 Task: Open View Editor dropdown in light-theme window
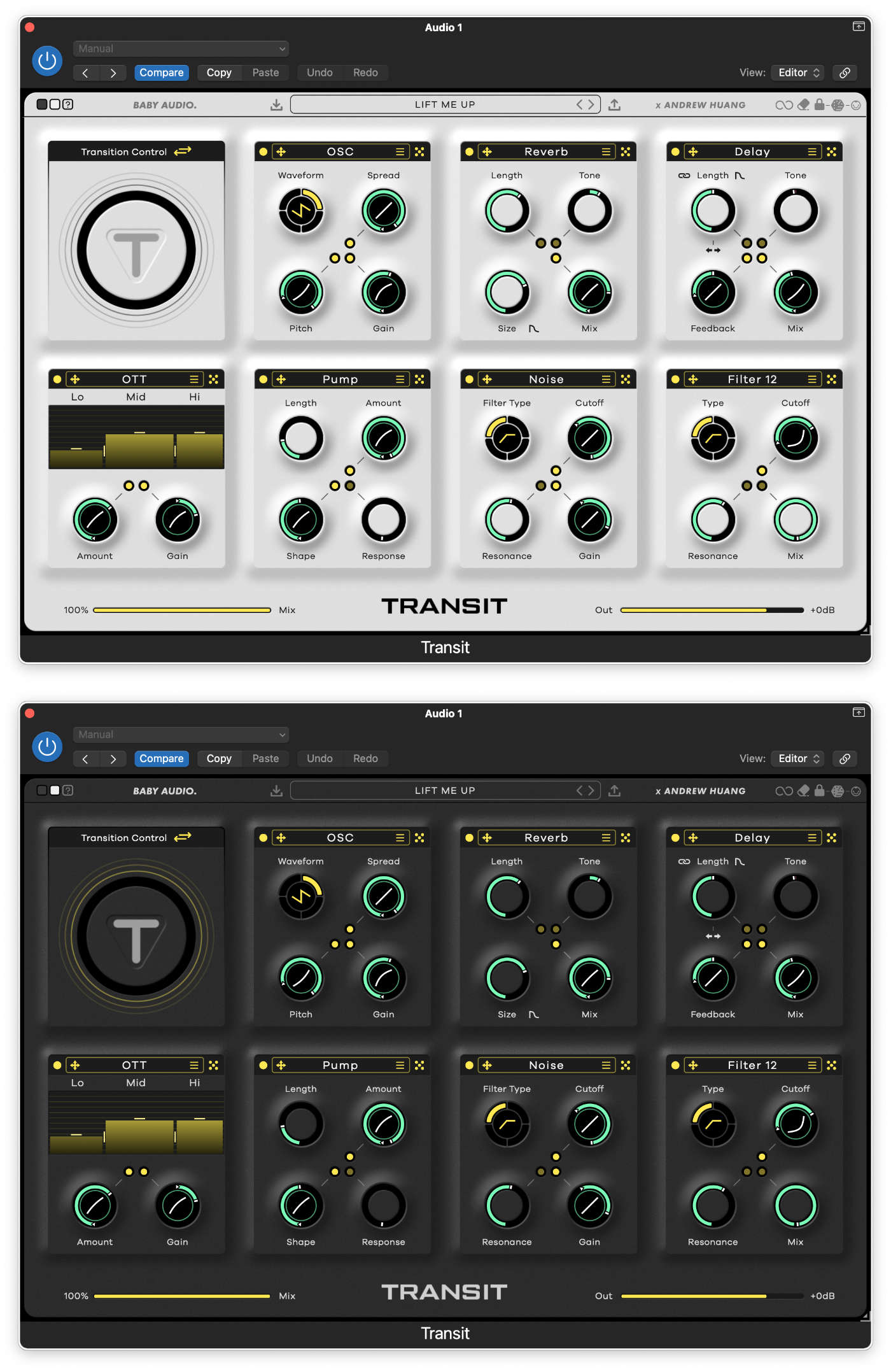point(798,73)
